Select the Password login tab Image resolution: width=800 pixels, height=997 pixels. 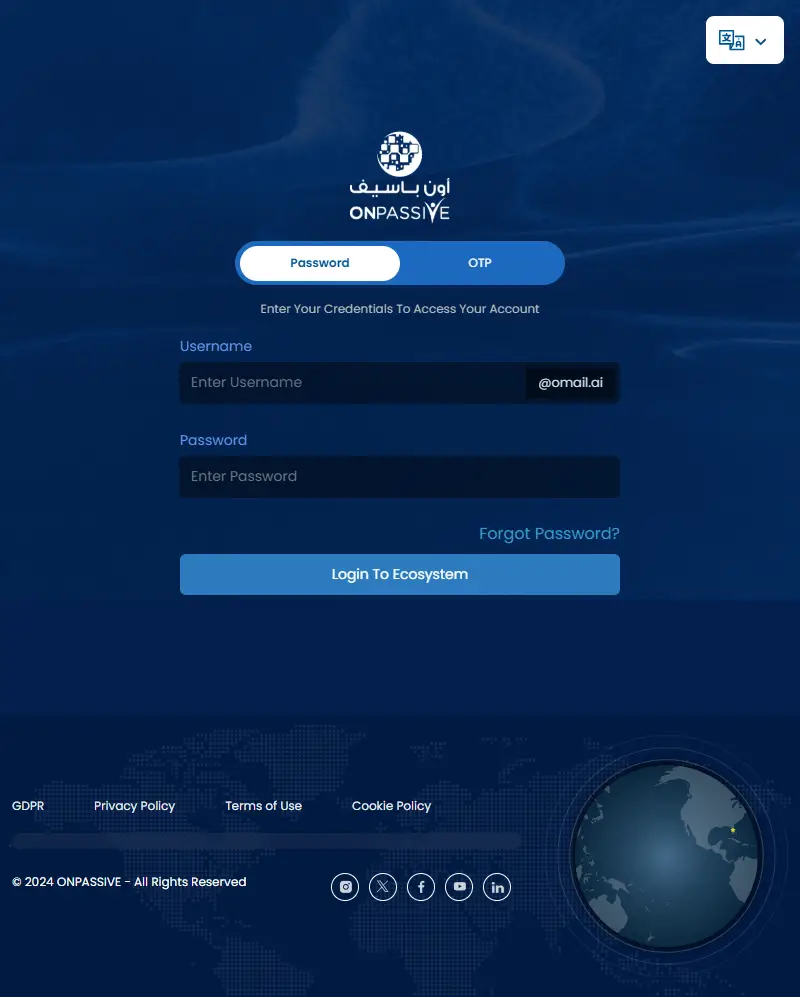[x=320, y=263]
